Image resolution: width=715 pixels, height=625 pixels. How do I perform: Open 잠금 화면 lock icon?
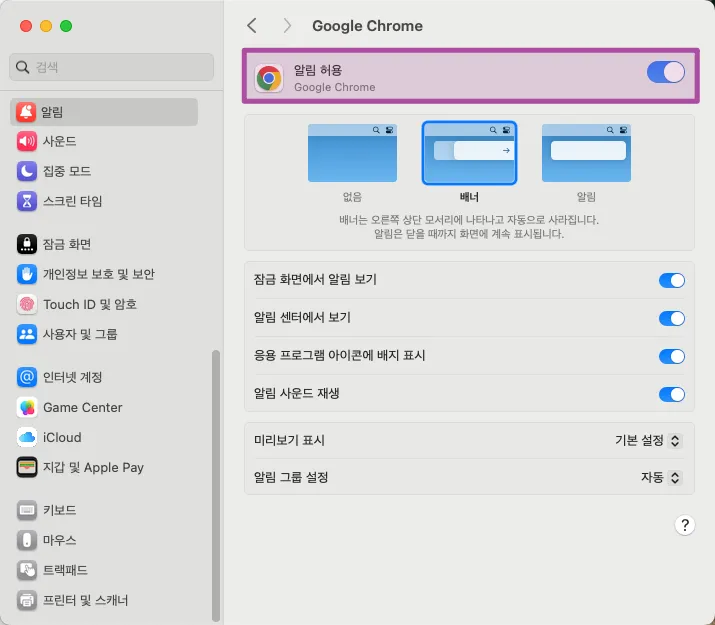pyautogui.click(x=26, y=244)
